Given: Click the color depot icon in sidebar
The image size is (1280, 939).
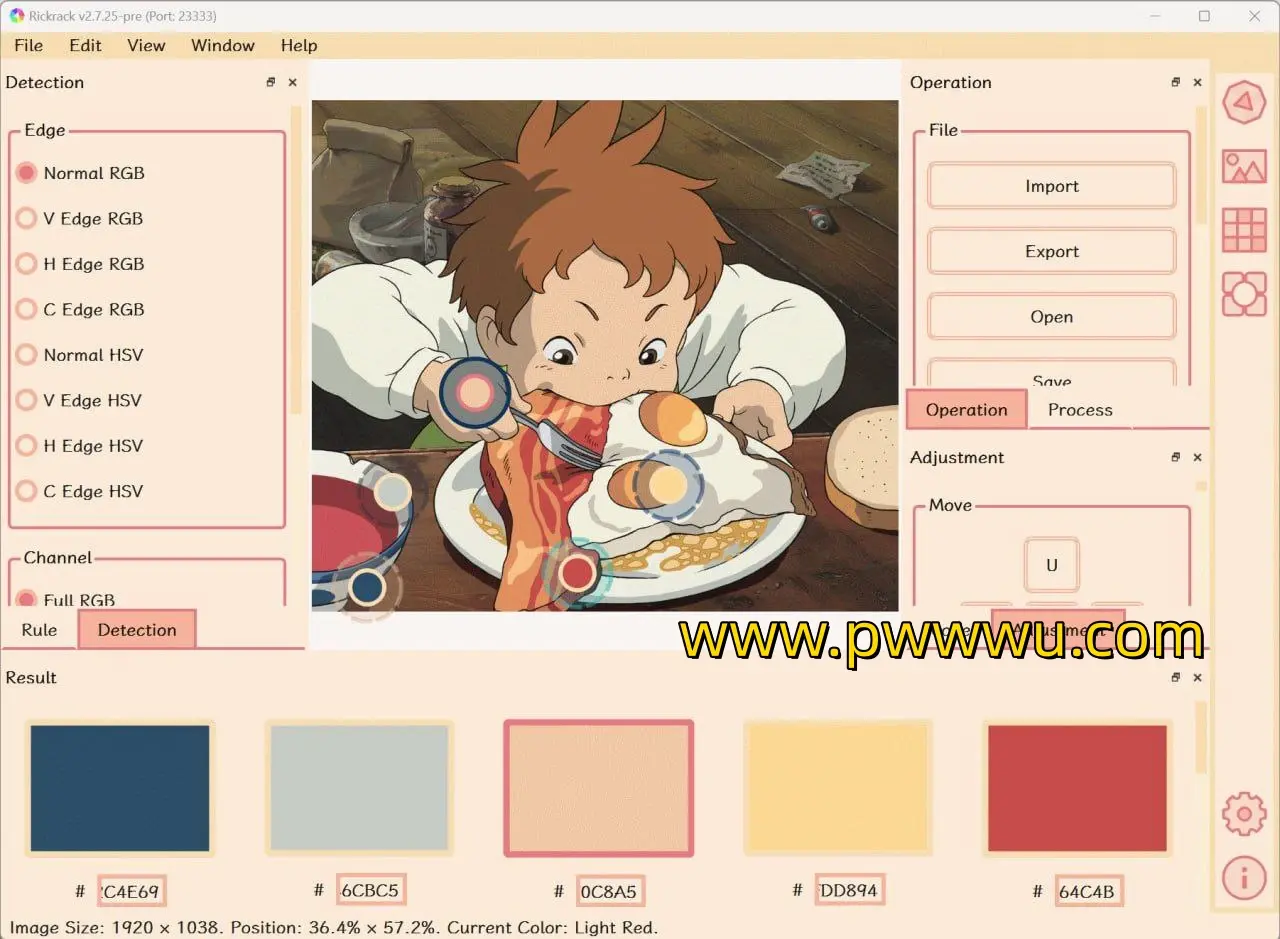Looking at the screenshot, I should click(1244, 294).
